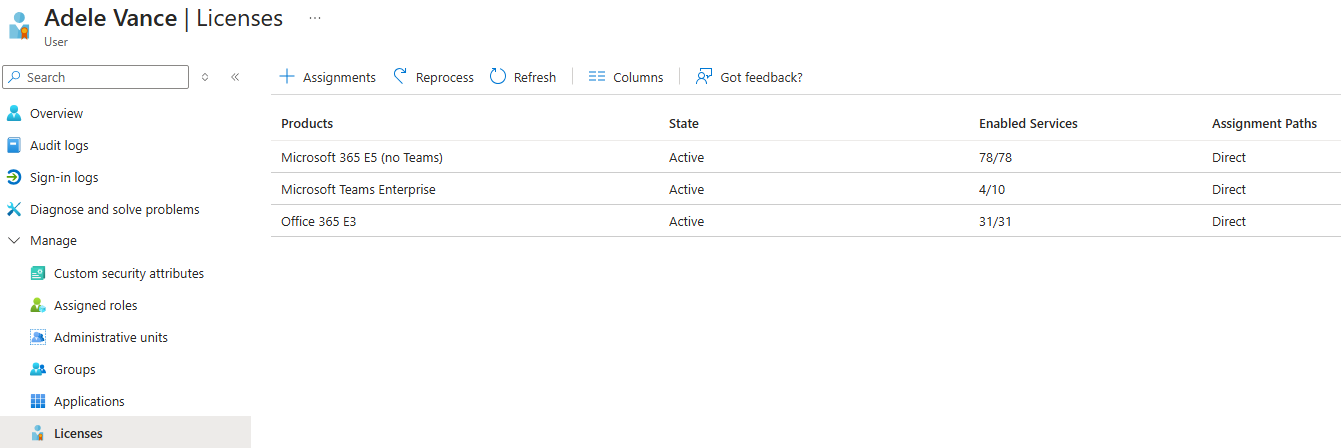Click the expand/collapse all menu arrows

(x=205, y=77)
